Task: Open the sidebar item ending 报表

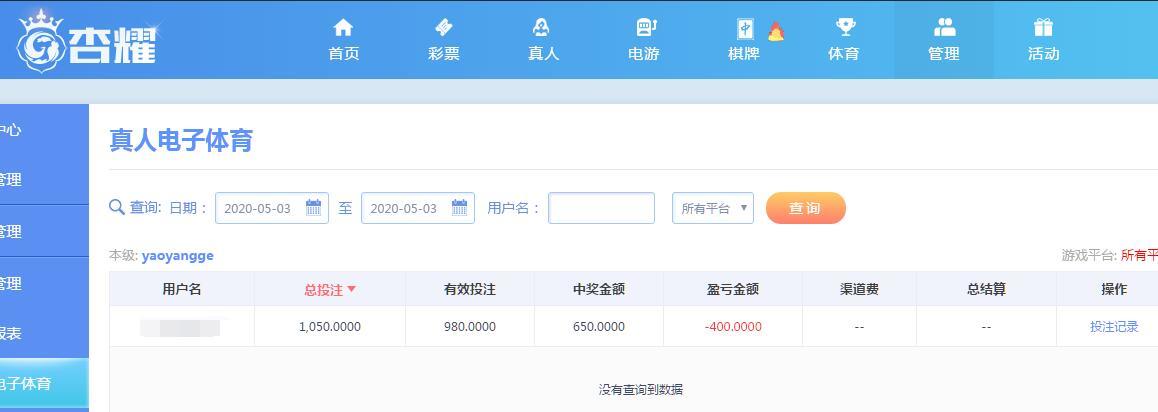Action: pyautogui.click(x=44, y=333)
